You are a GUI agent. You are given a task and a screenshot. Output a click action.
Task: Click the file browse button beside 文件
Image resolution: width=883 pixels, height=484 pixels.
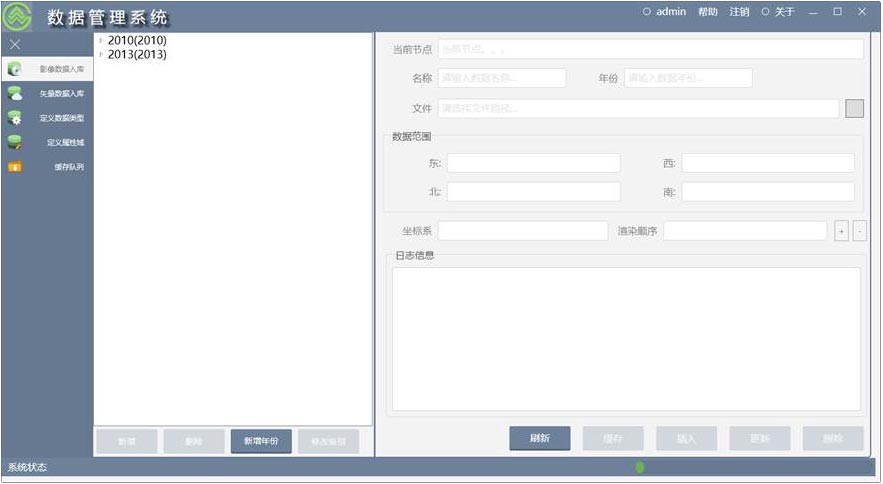tap(854, 108)
